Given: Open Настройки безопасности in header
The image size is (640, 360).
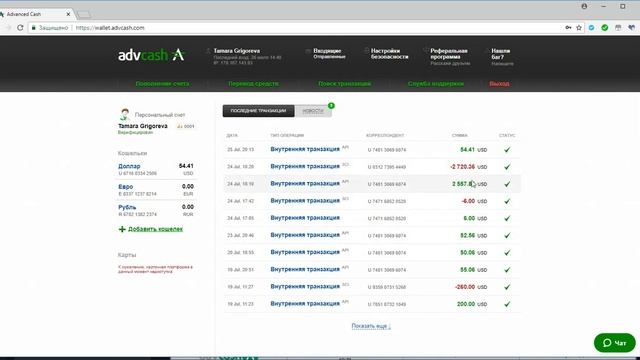Looking at the screenshot, I should pyautogui.click(x=389, y=53).
